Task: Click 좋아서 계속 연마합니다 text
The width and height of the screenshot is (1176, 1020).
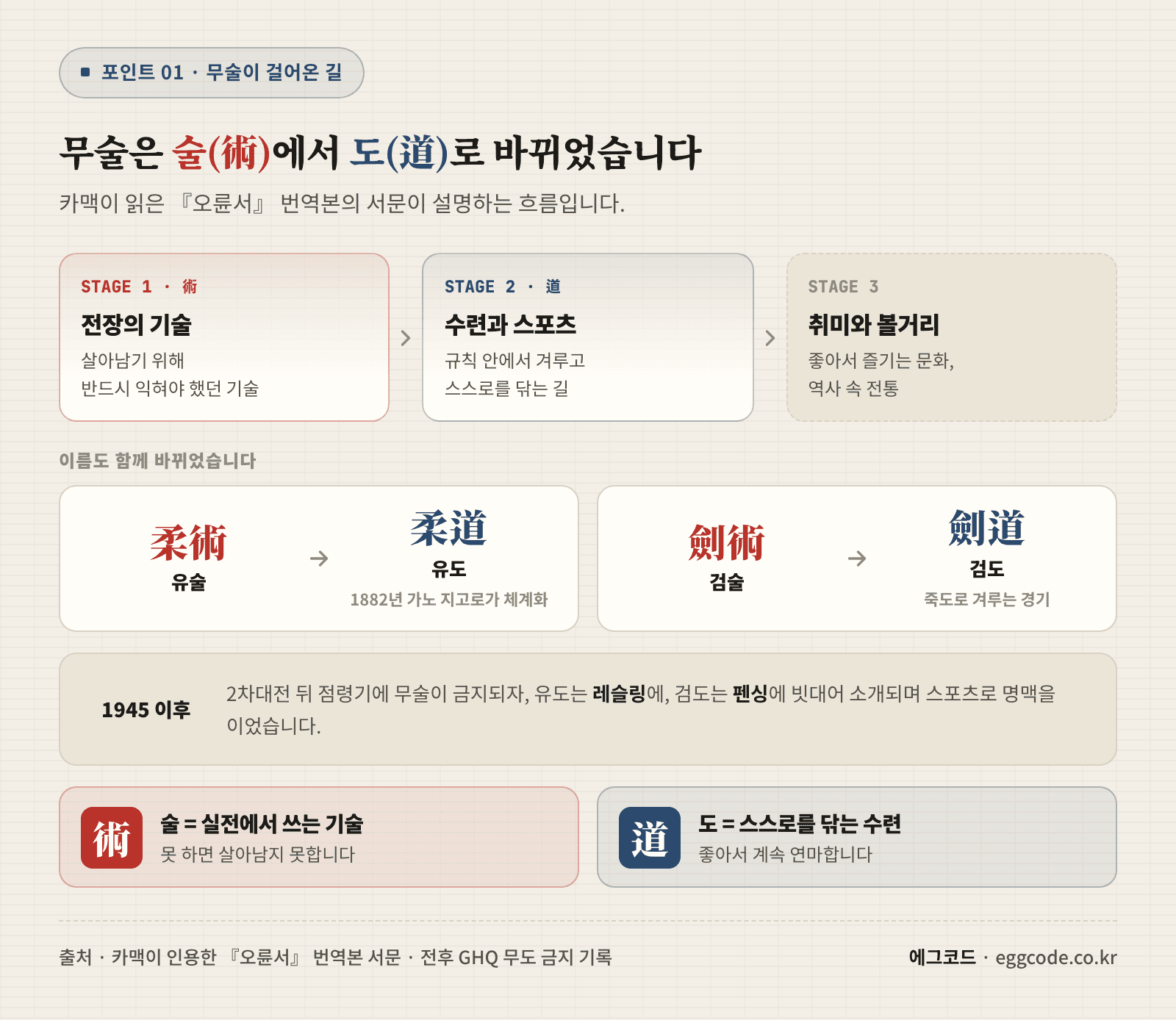Action: [x=785, y=855]
